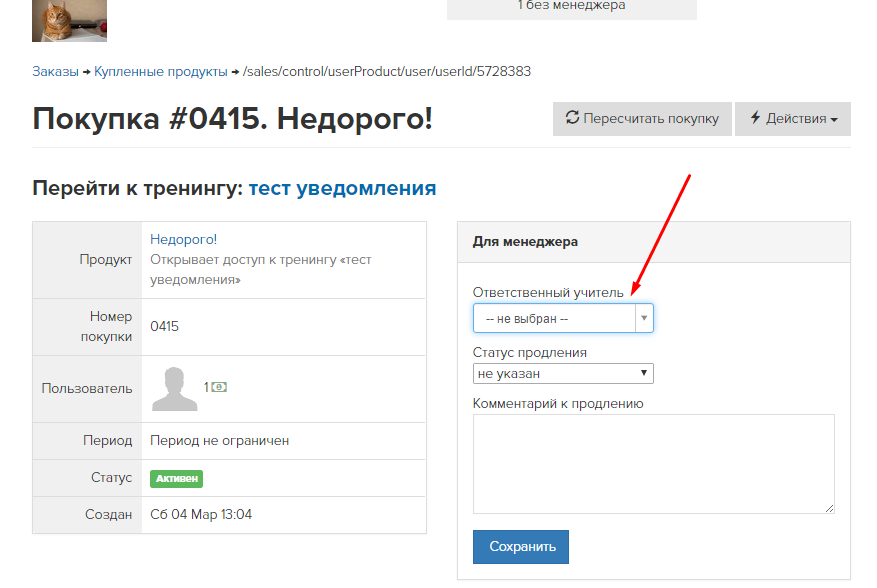Image resolution: width=877 pixels, height=588 pixels.
Task: Click the user name 1 text
Action: point(206,387)
